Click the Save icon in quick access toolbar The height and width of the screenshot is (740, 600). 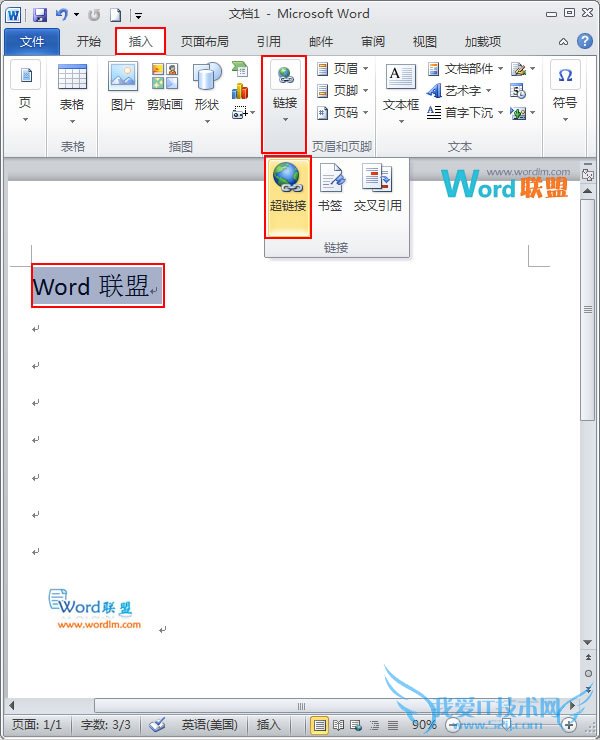point(40,15)
